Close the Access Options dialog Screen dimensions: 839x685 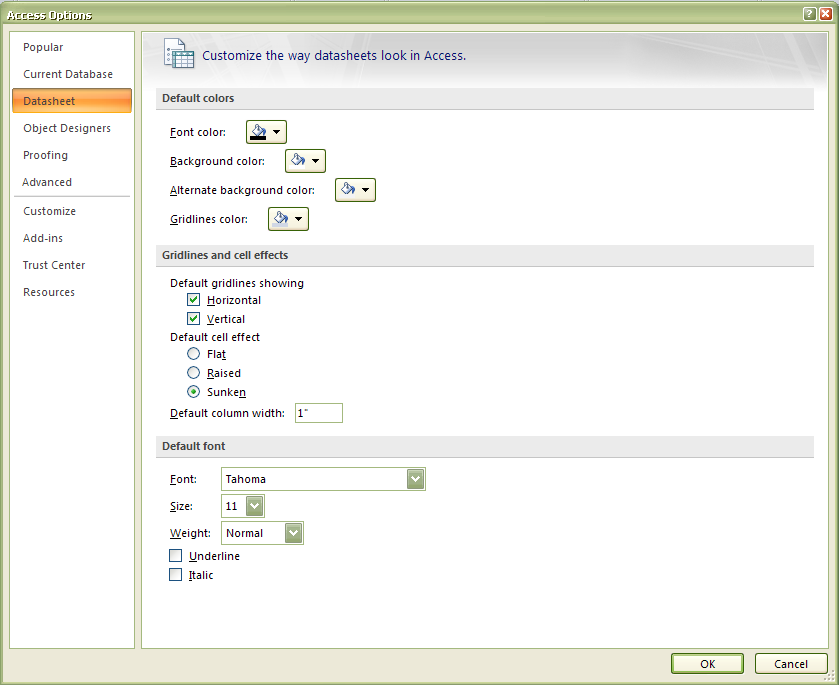pos(826,14)
